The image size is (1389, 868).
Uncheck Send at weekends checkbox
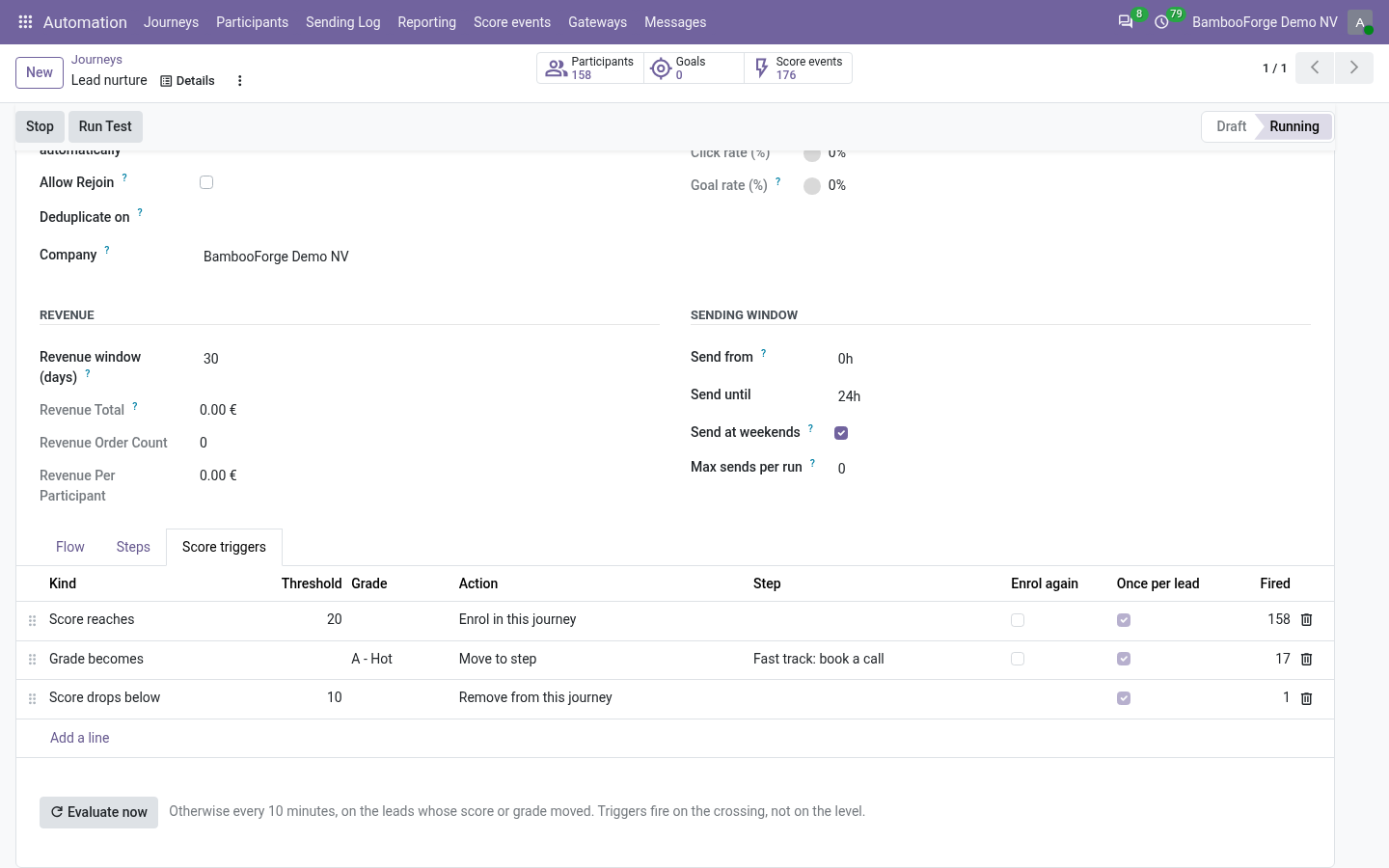tap(841, 433)
